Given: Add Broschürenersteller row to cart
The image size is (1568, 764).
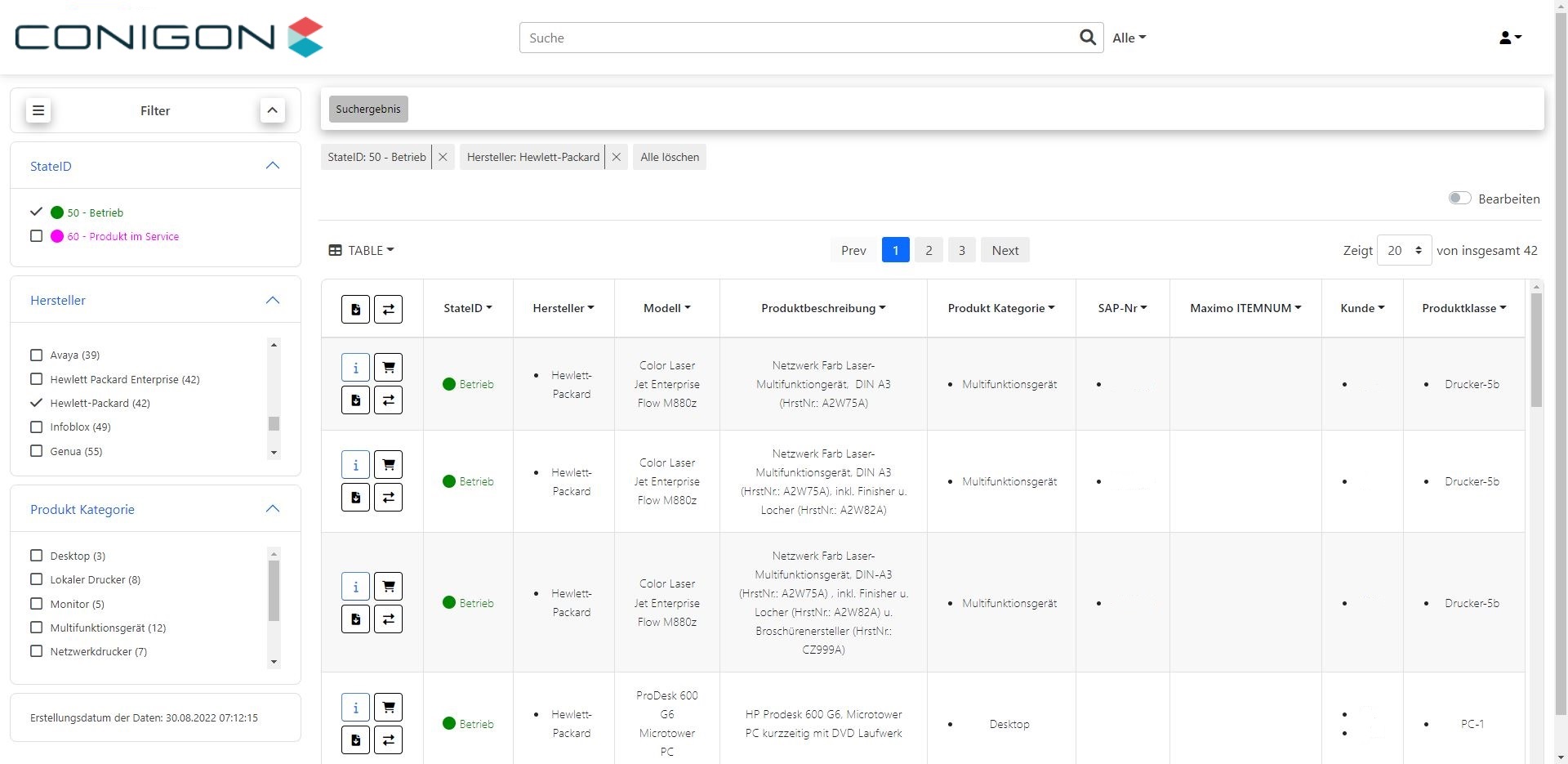Looking at the screenshot, I should 388,587.
